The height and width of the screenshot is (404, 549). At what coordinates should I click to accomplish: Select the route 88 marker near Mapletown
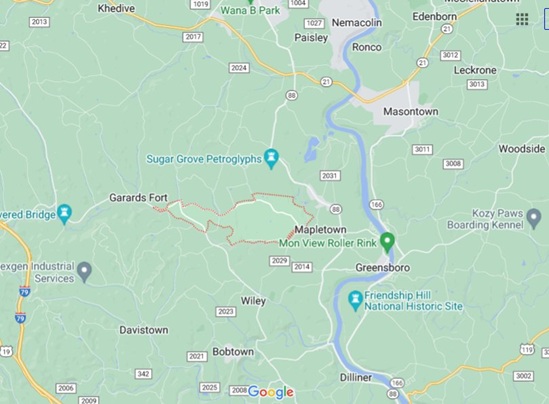336,209
